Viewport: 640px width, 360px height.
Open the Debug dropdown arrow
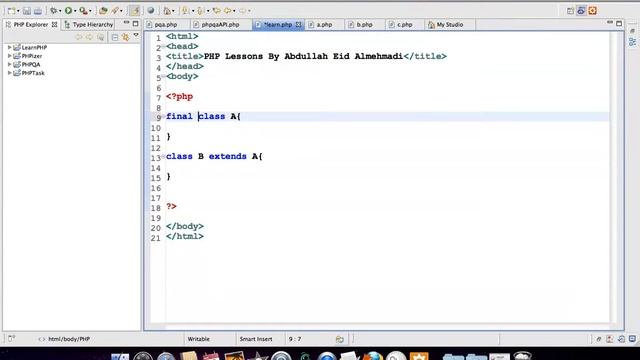coord(60,11)
